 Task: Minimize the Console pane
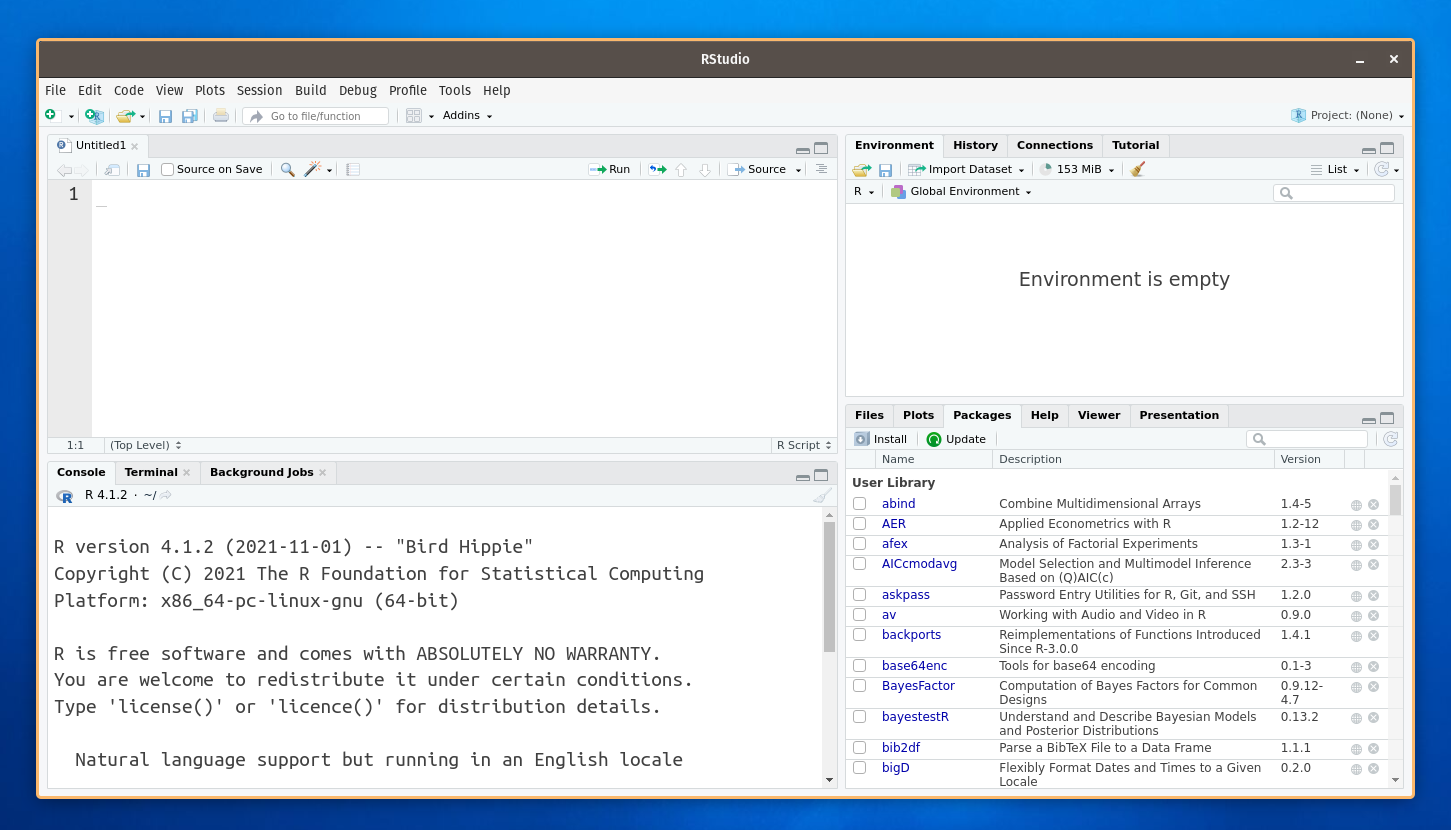coord(803,476)
